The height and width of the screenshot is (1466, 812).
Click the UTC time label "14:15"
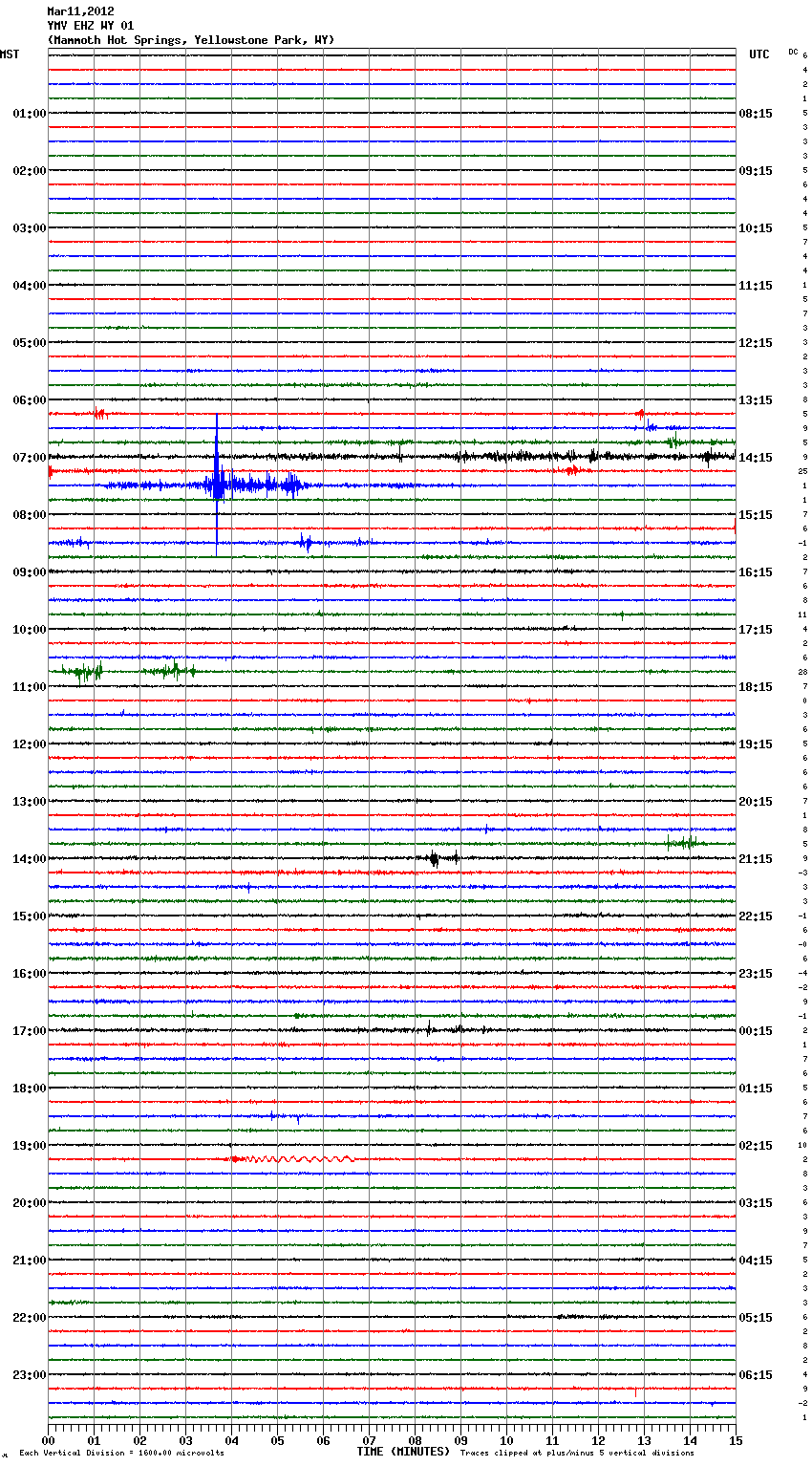[x=756, y=458]
